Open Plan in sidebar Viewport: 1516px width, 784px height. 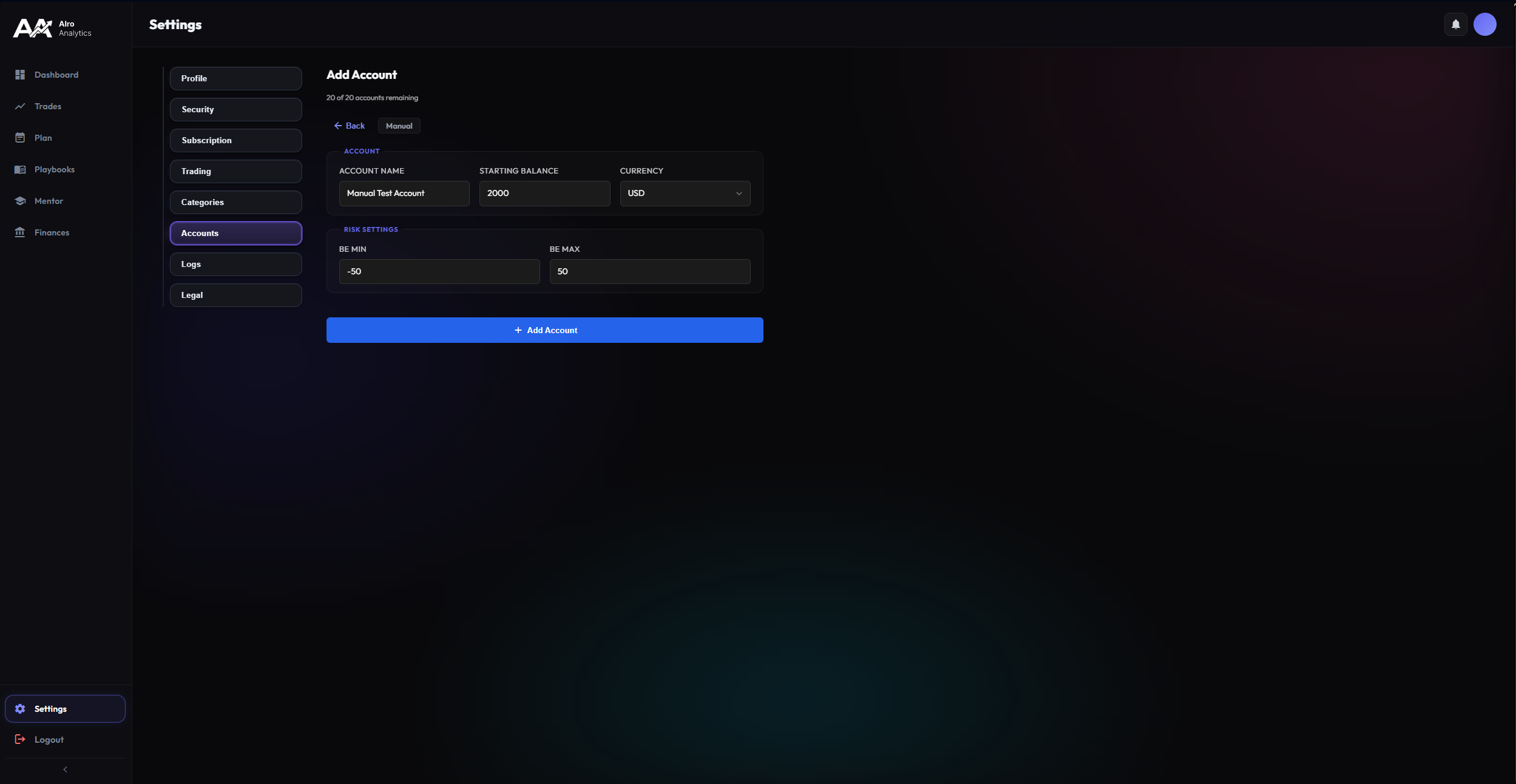coord(66,138)
